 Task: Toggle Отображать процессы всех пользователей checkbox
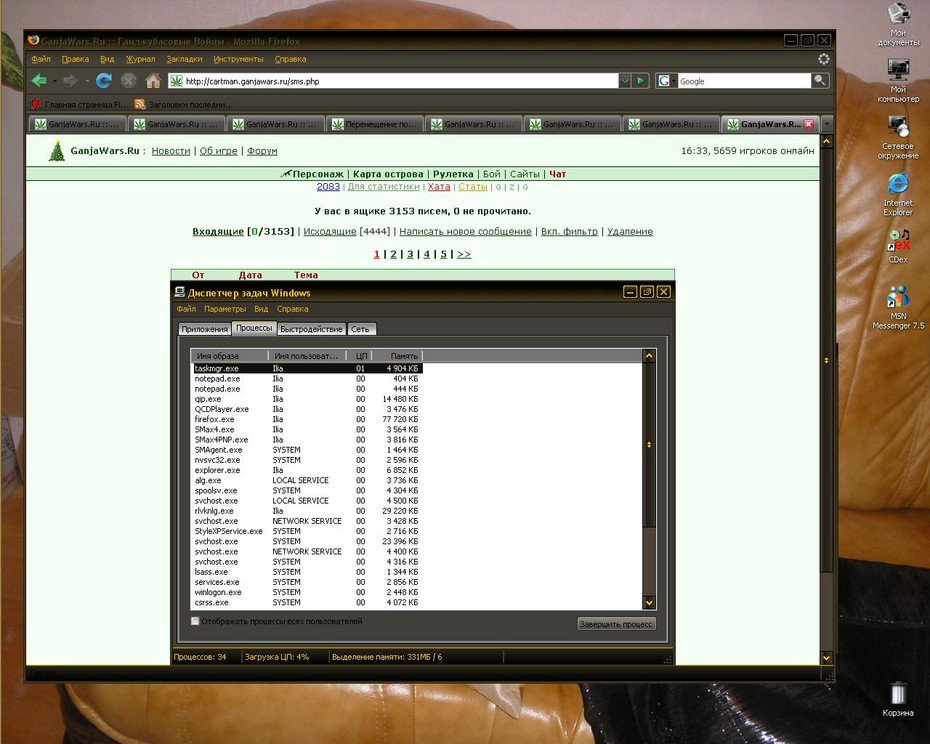(195, 621)
